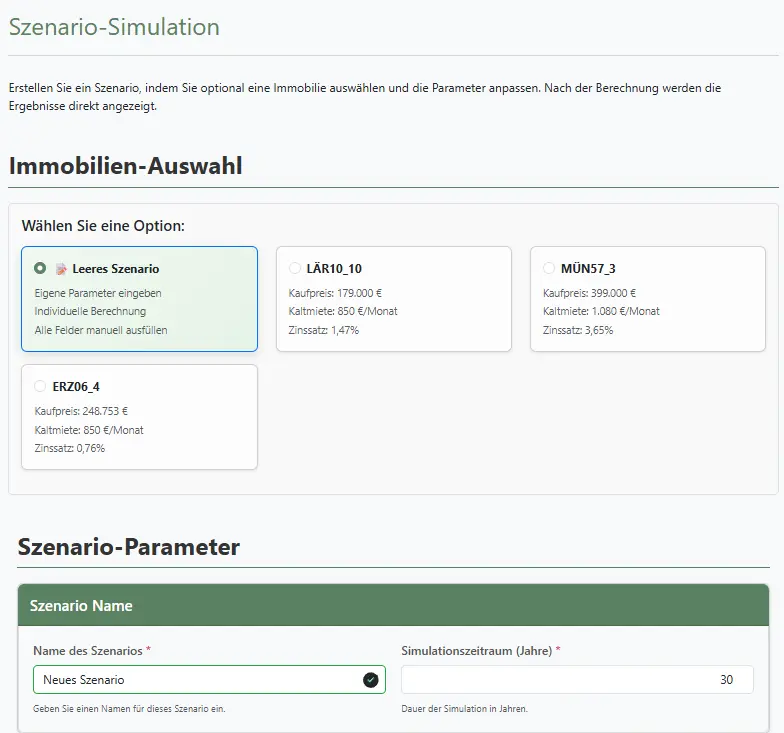Click 'Eigene Parameter eingeben' text

click(x=98, y=293)
